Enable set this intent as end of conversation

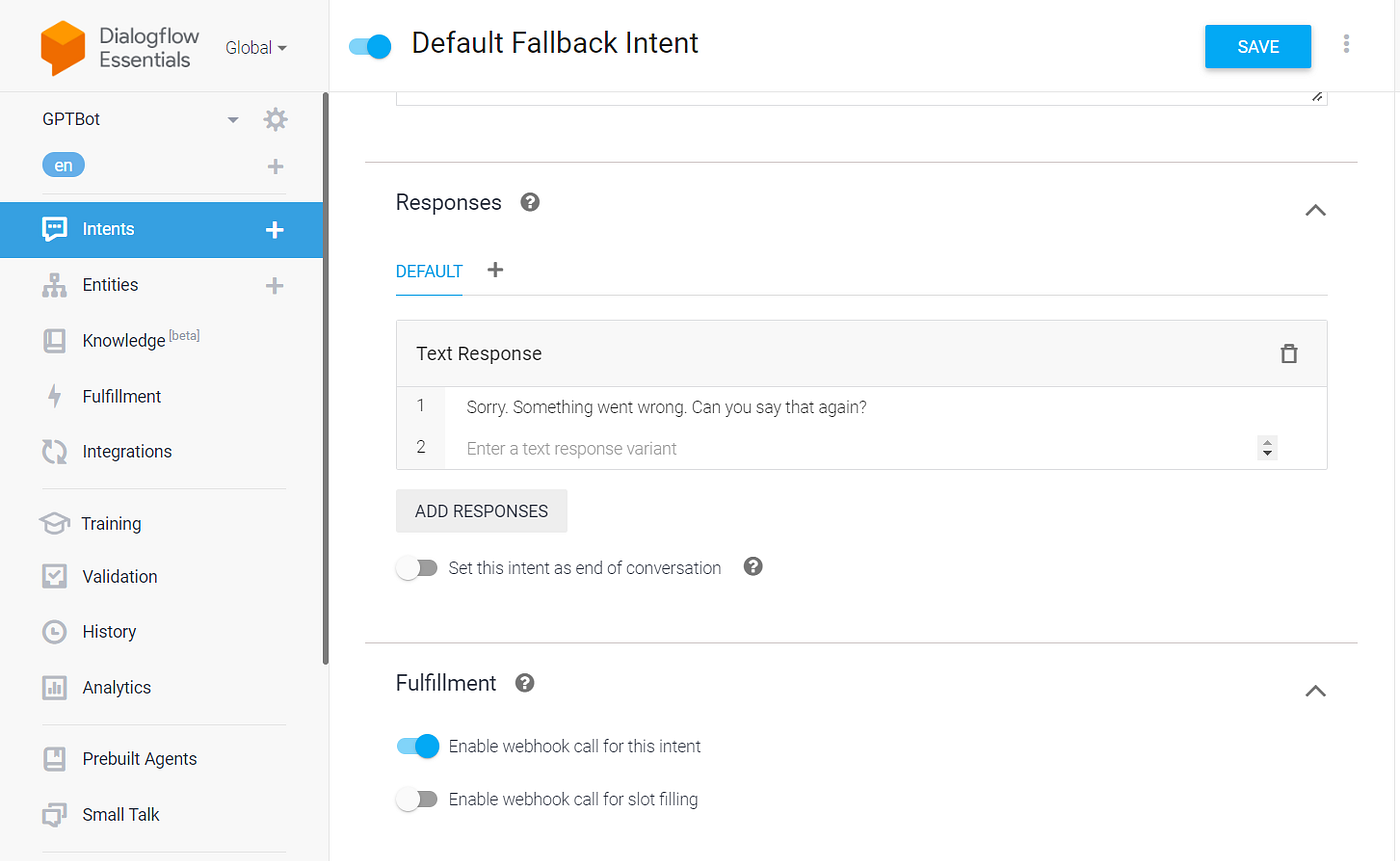(x=417, y=568)
